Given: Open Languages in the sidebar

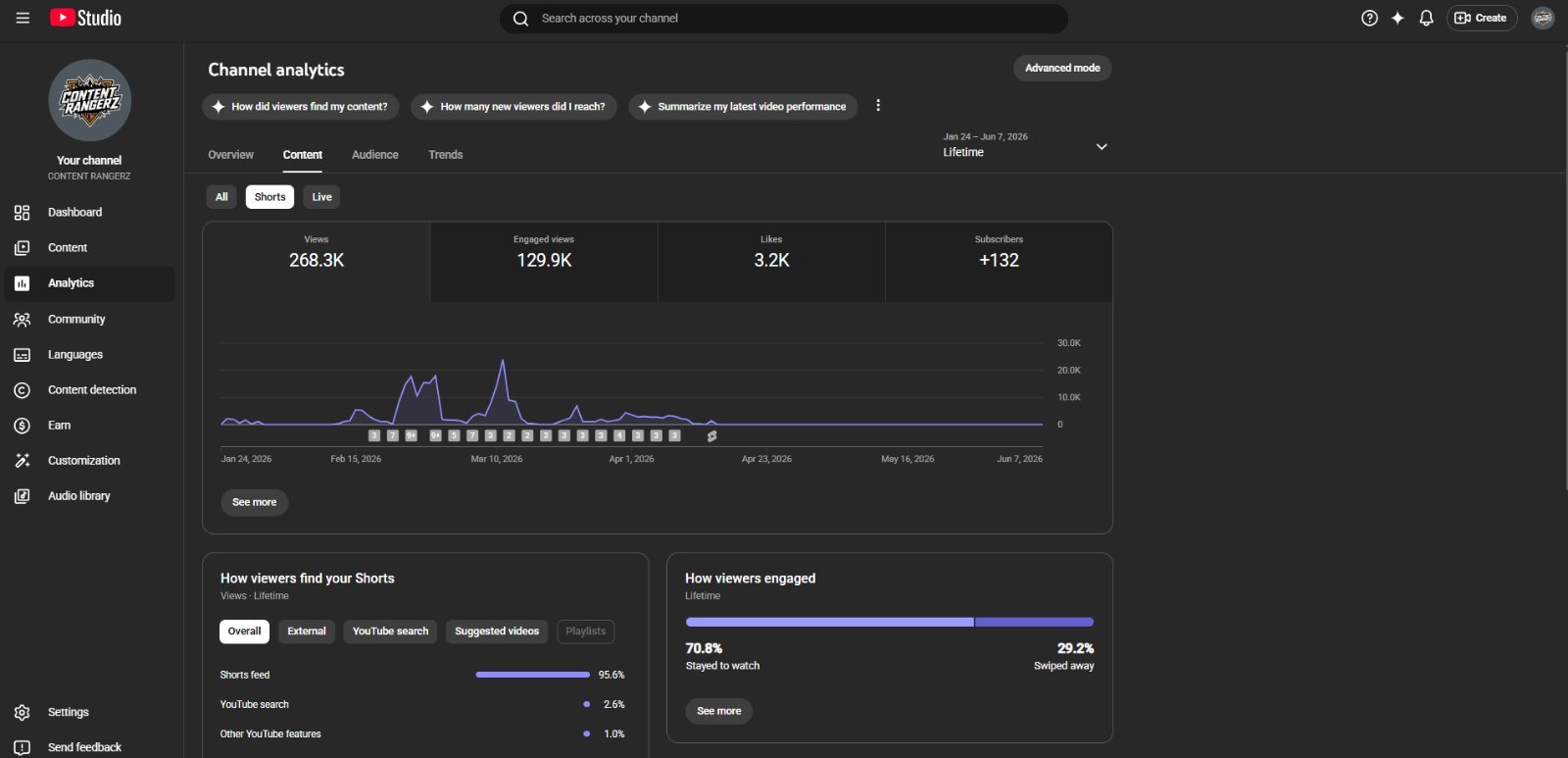Looking at the screenshot, I should click(x=89, y=354).
